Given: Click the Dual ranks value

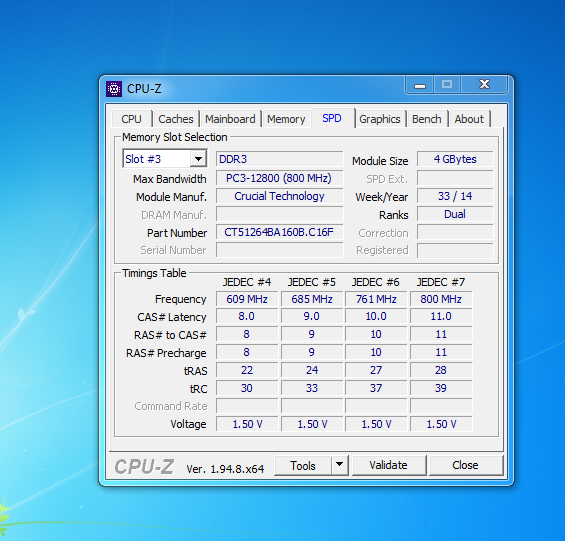Looking at the screenshot, I should pyautogui.click(x=455, y=214).
